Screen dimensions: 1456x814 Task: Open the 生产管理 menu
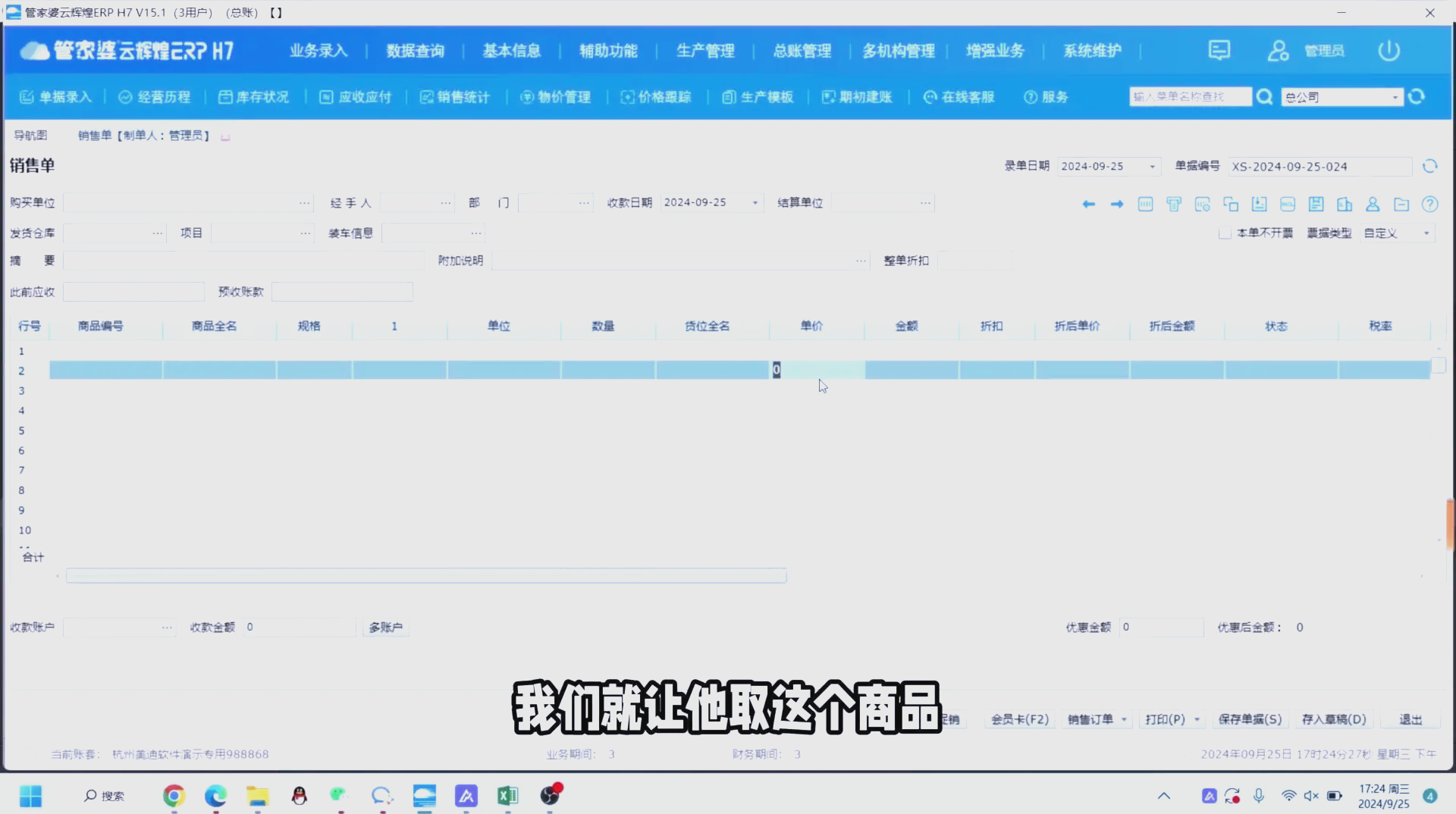point(705,51)
